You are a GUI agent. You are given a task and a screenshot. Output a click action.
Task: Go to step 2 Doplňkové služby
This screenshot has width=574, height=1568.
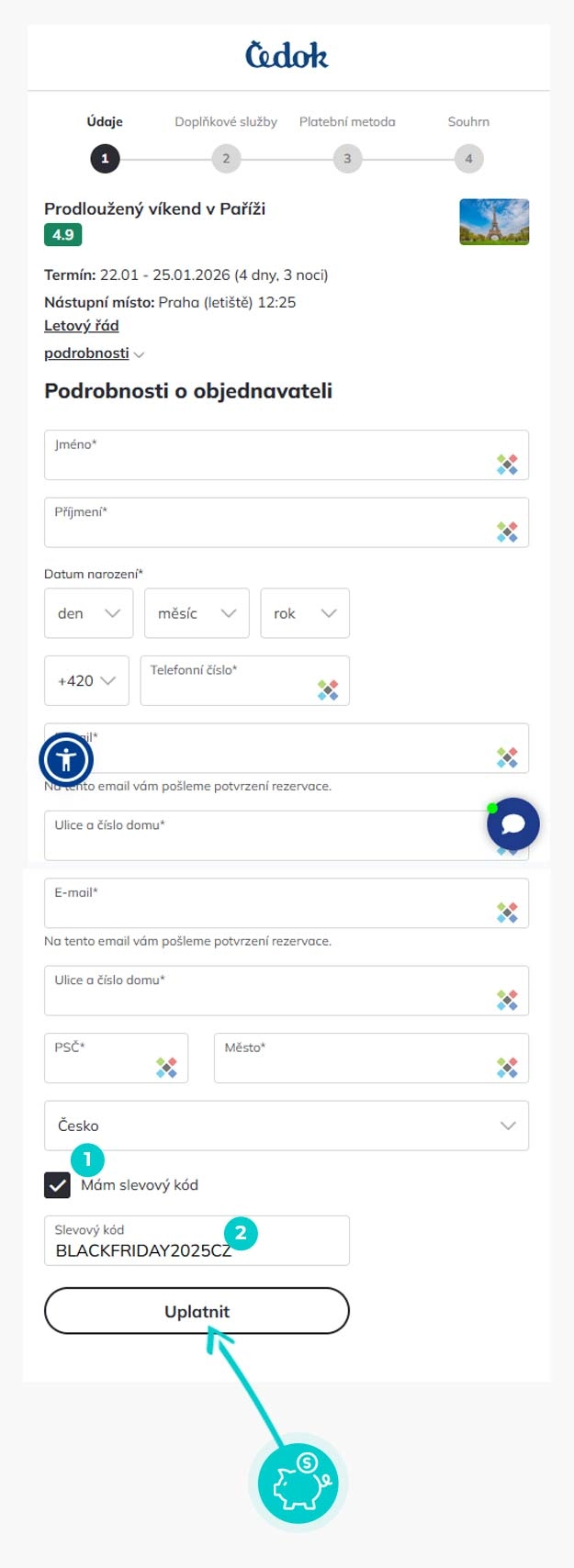(226, 159)
